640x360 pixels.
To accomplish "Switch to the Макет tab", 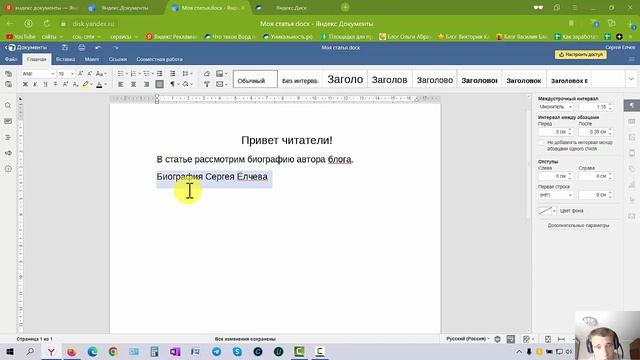I will coord(92,59).
